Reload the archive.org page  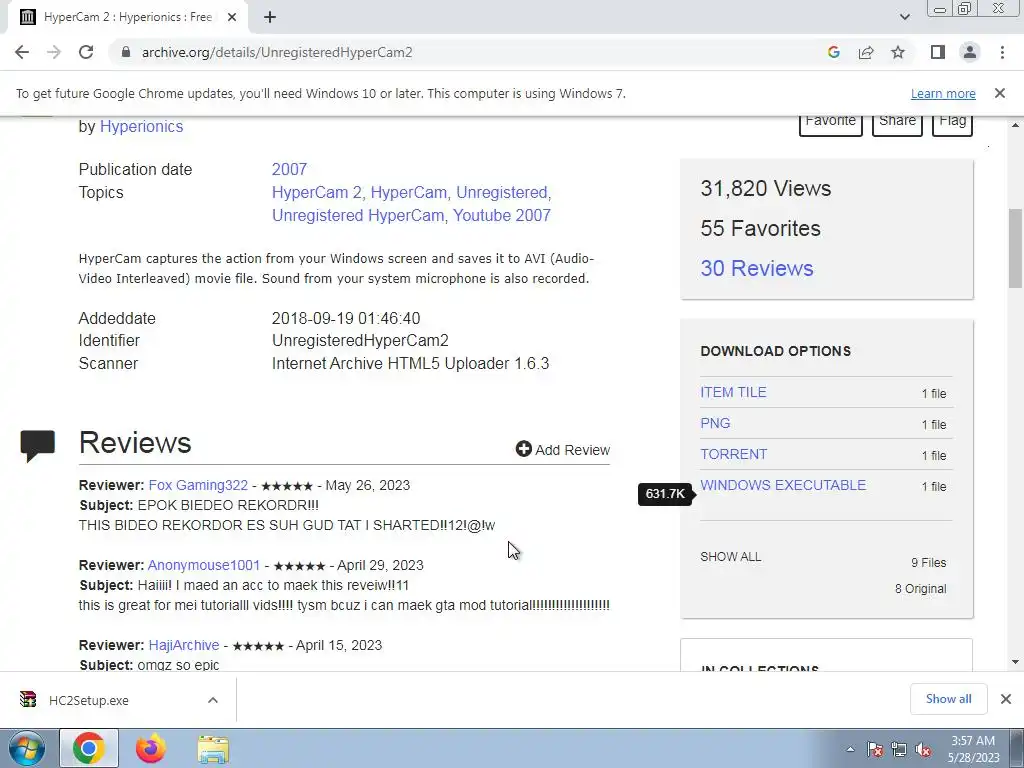point(86,52)
